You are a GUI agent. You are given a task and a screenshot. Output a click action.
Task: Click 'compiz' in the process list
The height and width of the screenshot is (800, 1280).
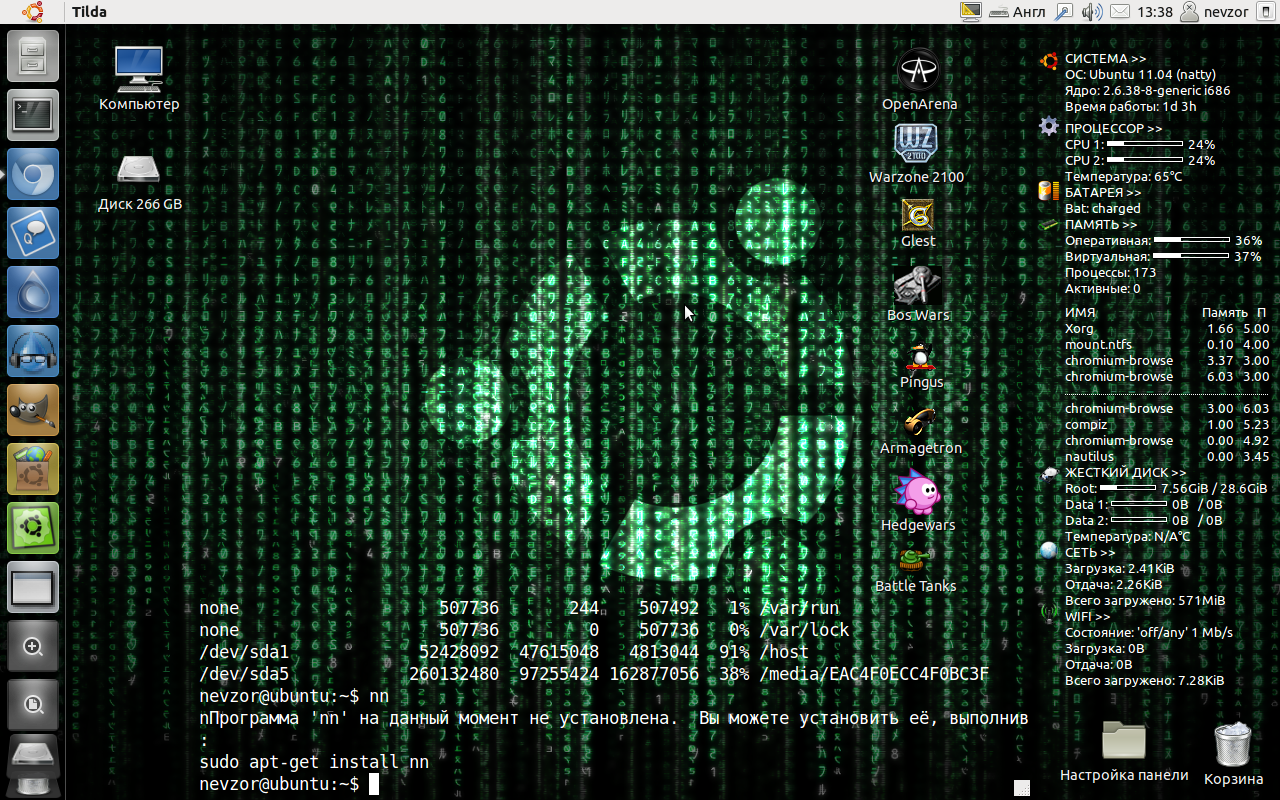pos(1085,424)
